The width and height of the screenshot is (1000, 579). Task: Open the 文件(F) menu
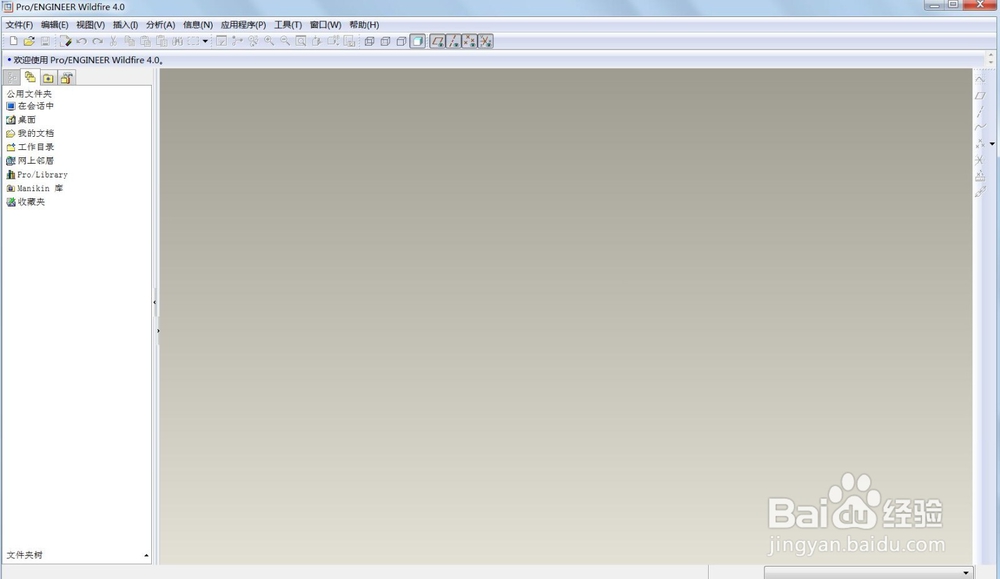tap(19, 25)
